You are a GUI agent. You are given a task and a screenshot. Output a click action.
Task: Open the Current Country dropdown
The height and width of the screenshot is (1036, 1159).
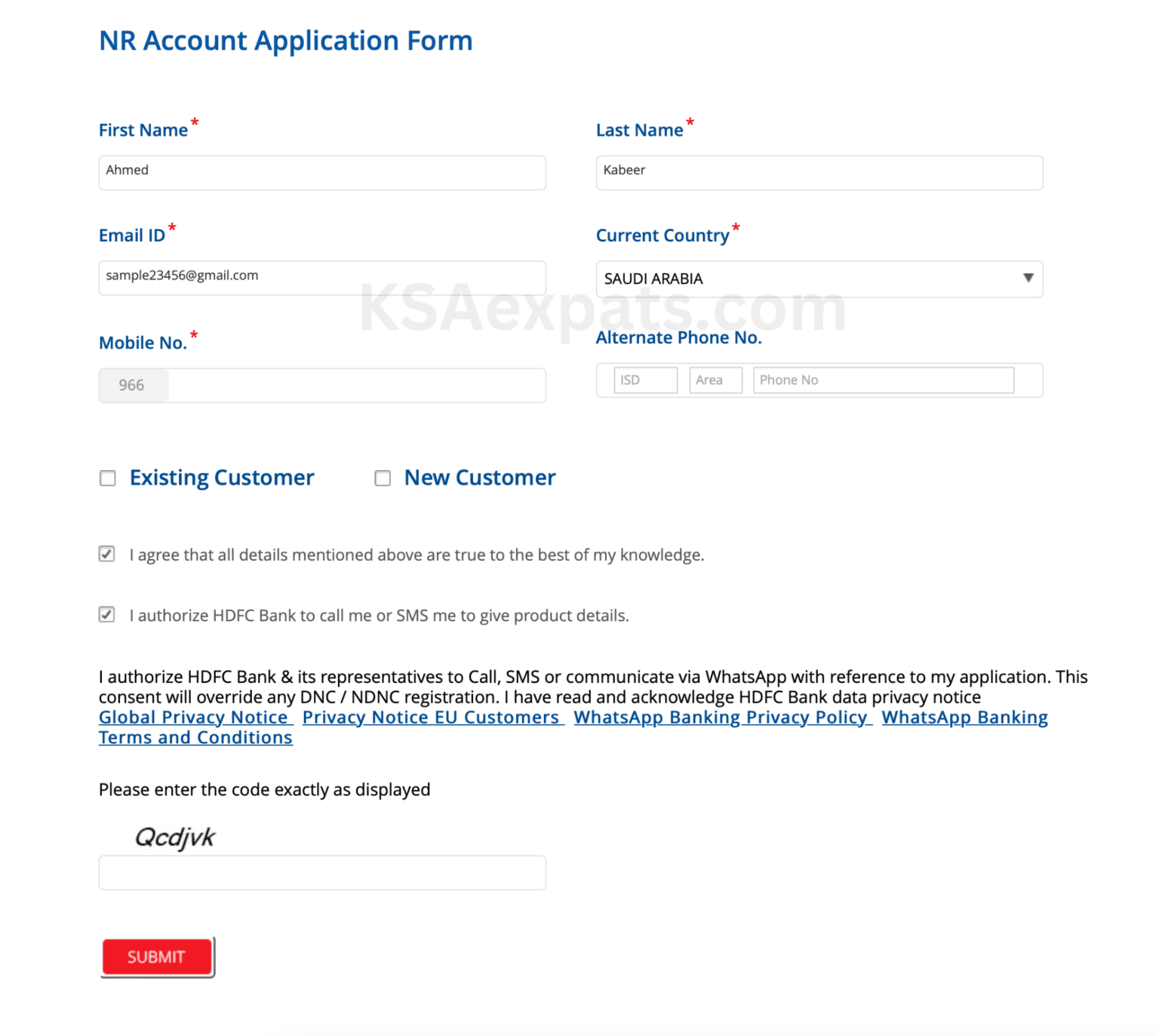pos(819,278)
